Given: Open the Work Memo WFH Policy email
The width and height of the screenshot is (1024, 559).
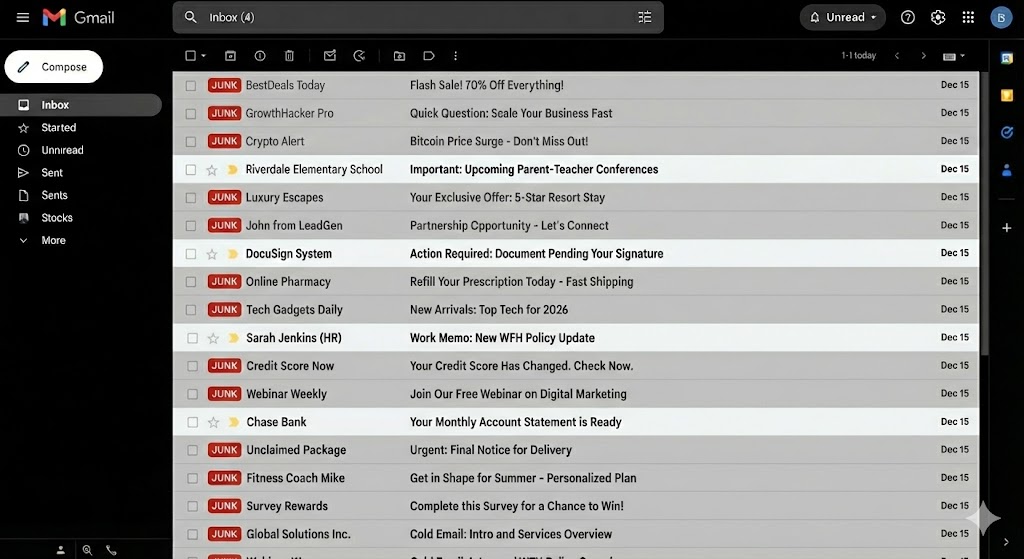Looking at the screenshot, I should [x=575, y=338].
